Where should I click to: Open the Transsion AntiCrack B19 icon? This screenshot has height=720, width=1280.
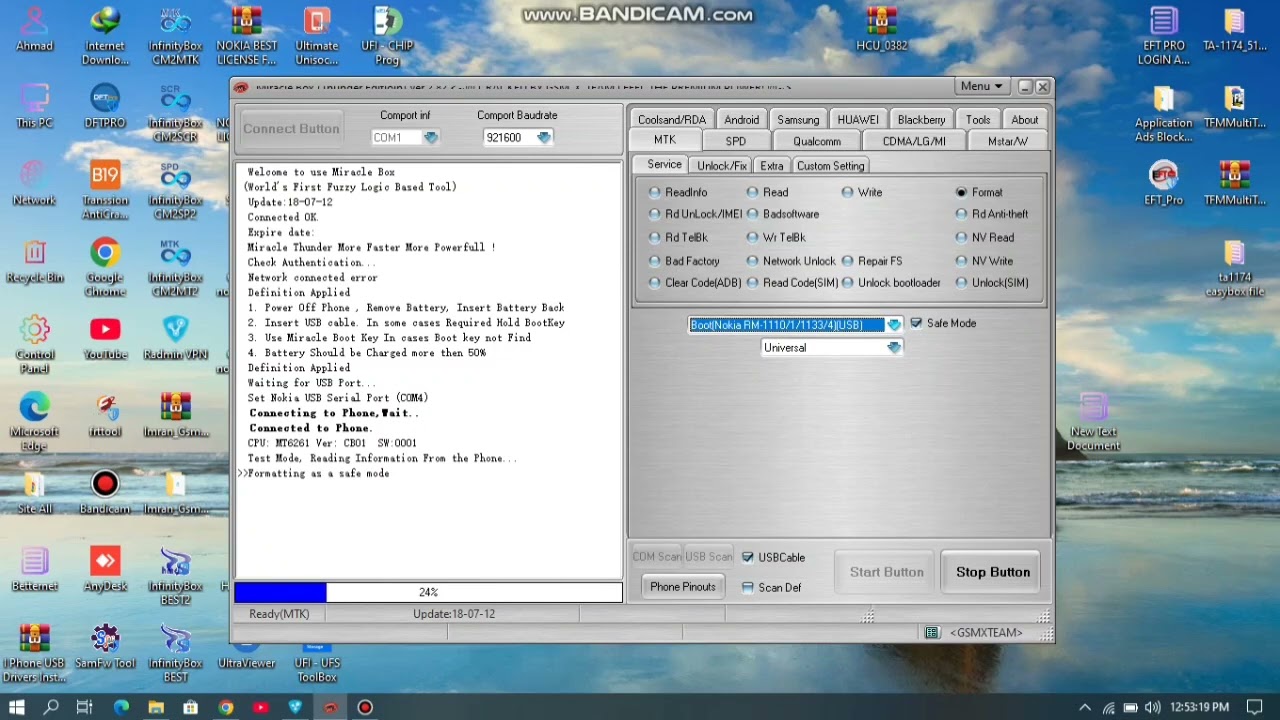[105, 190]
